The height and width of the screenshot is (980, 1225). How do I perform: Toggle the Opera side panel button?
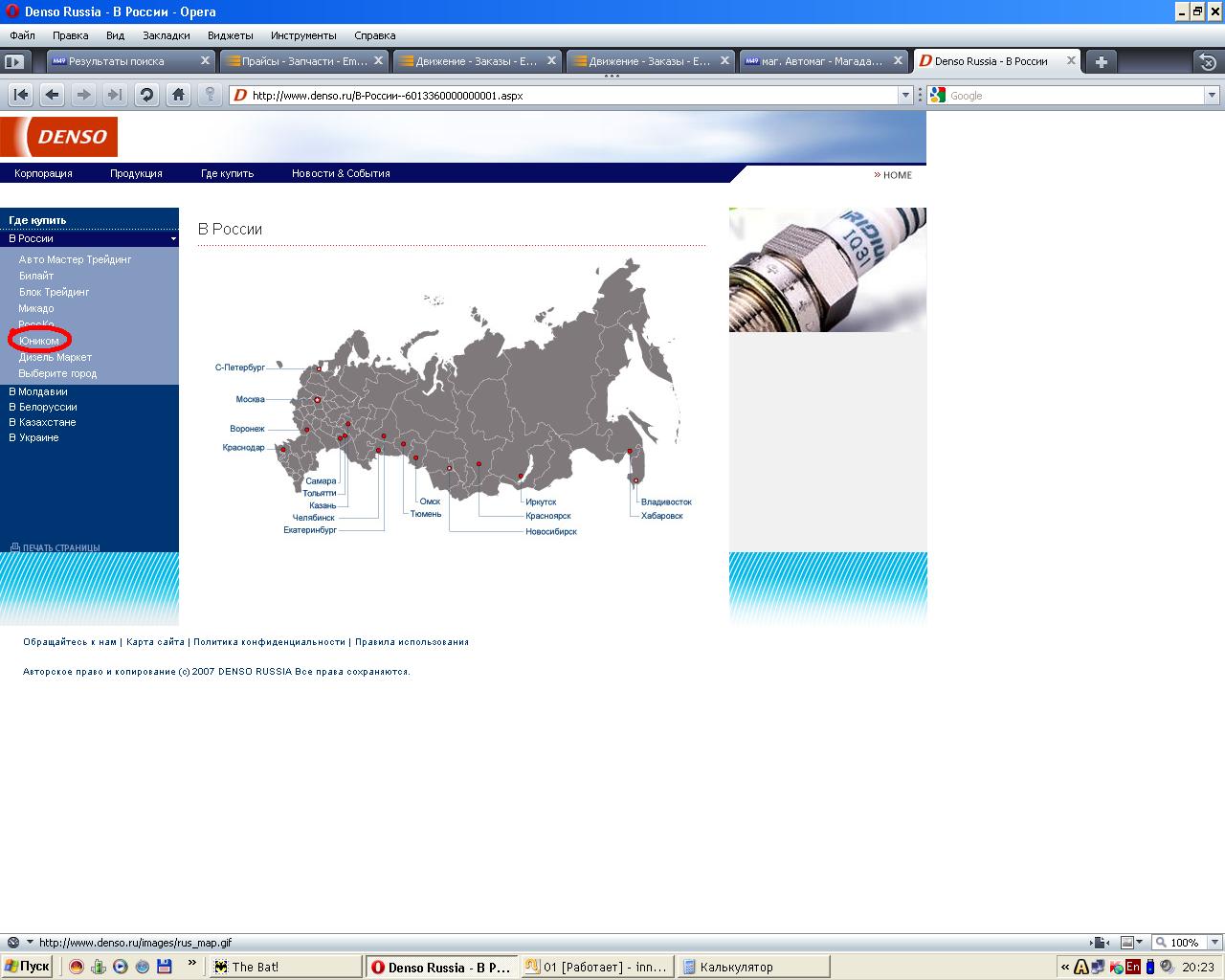(14, 61)
